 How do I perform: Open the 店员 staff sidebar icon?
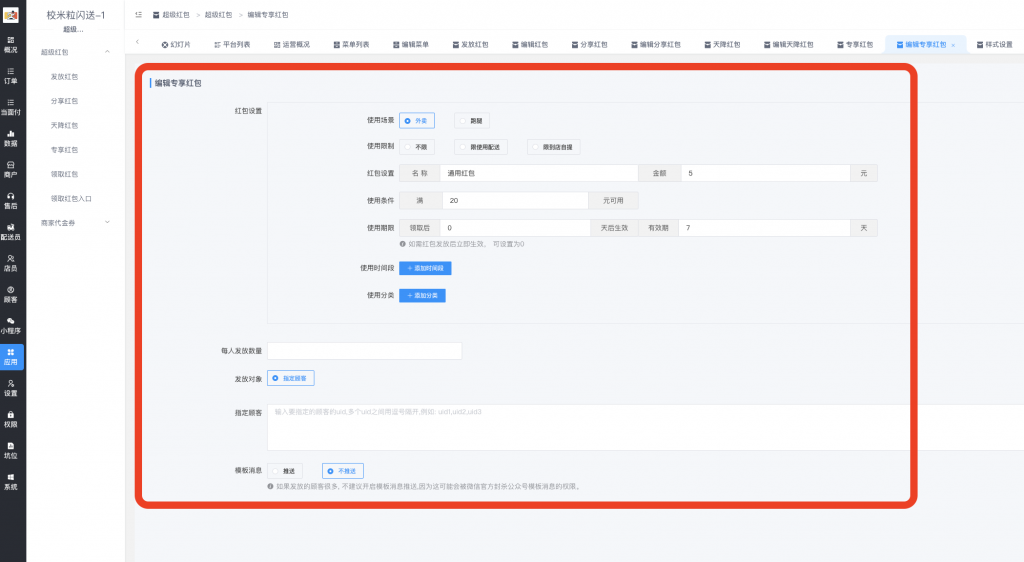click(10, 263)
